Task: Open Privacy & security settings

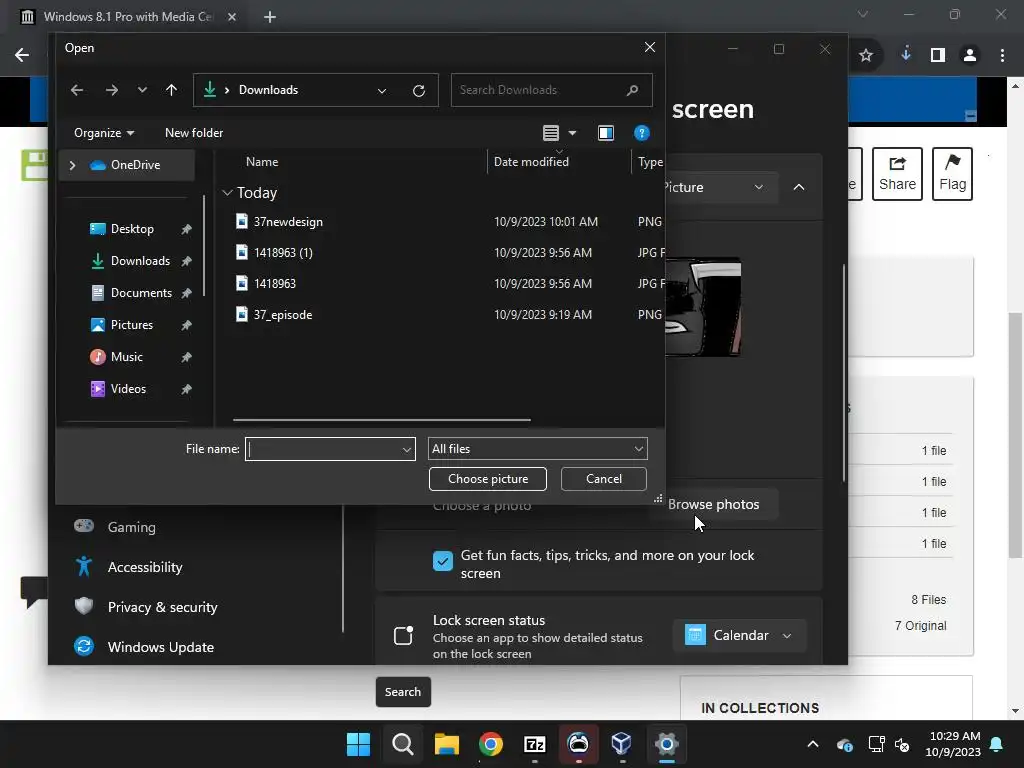Action: 162,607
